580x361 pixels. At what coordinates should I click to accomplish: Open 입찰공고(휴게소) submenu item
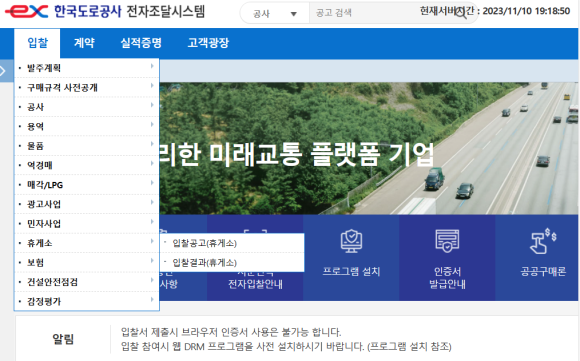pos(232,243)
